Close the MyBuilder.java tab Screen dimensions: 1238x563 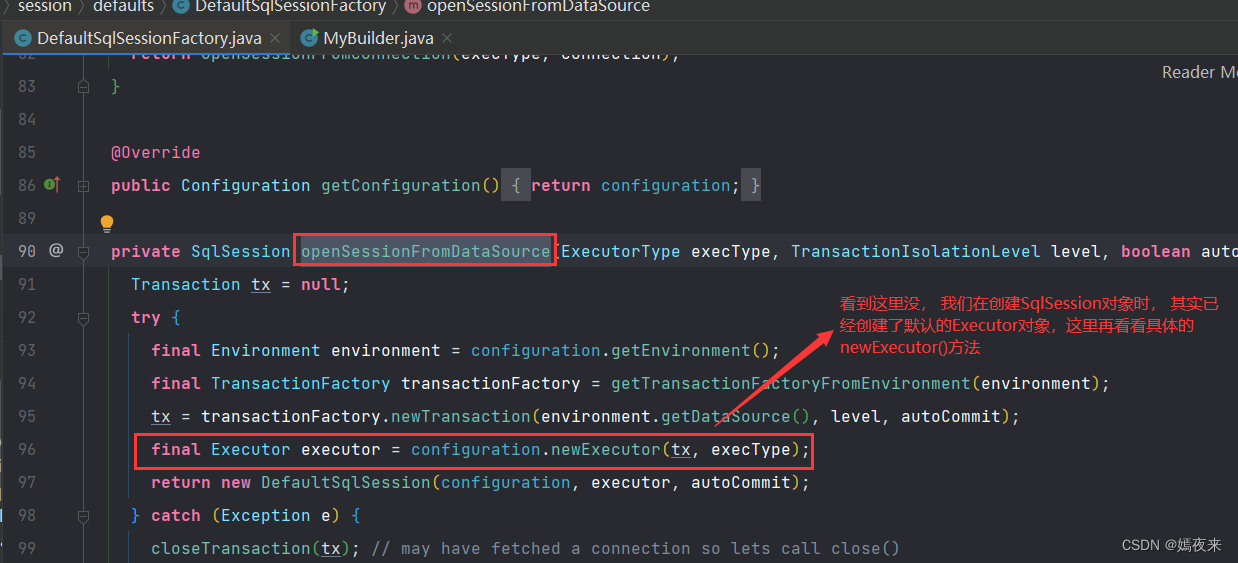pyautogui.click(x=447, y=38)
